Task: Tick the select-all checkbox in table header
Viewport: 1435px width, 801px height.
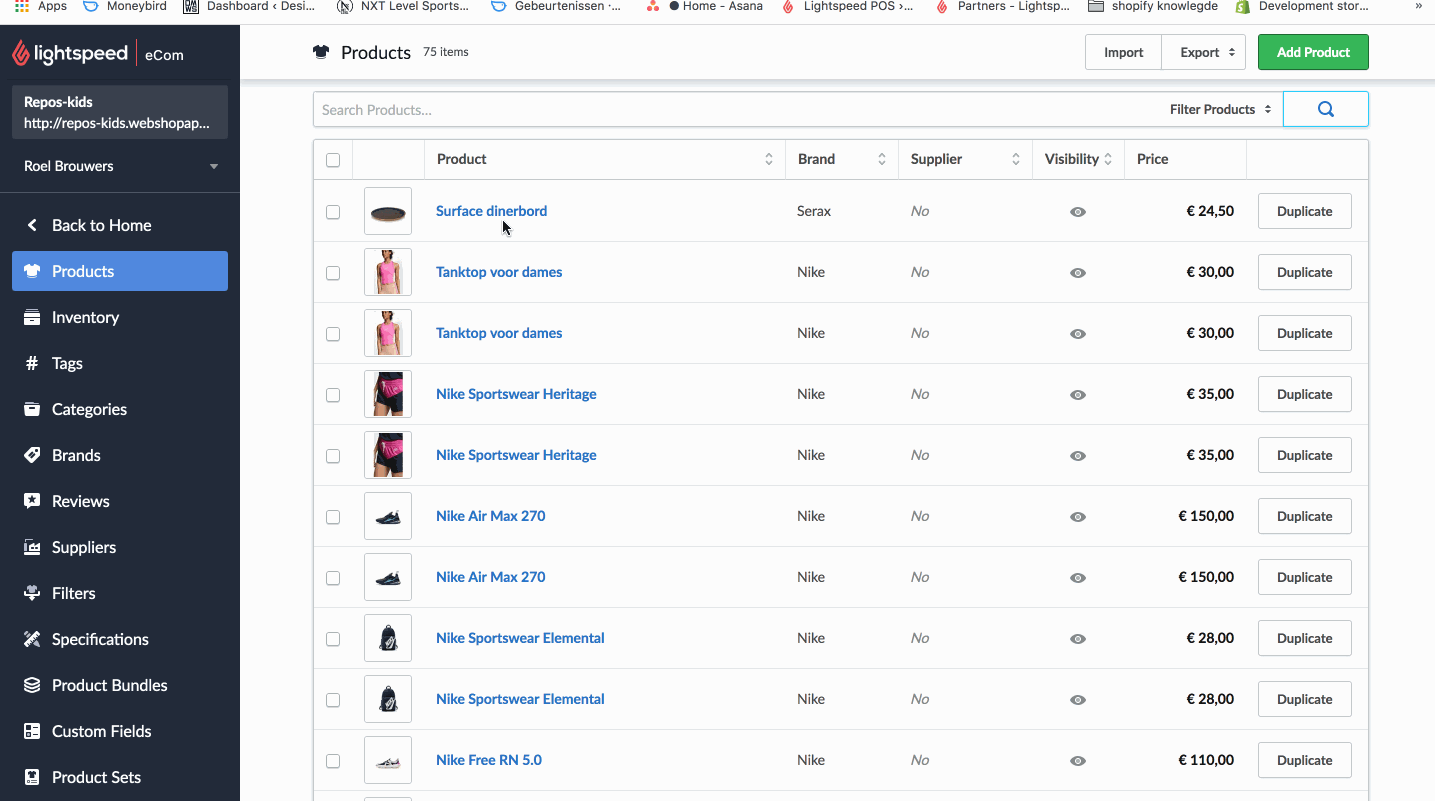Action: [333, 160]
